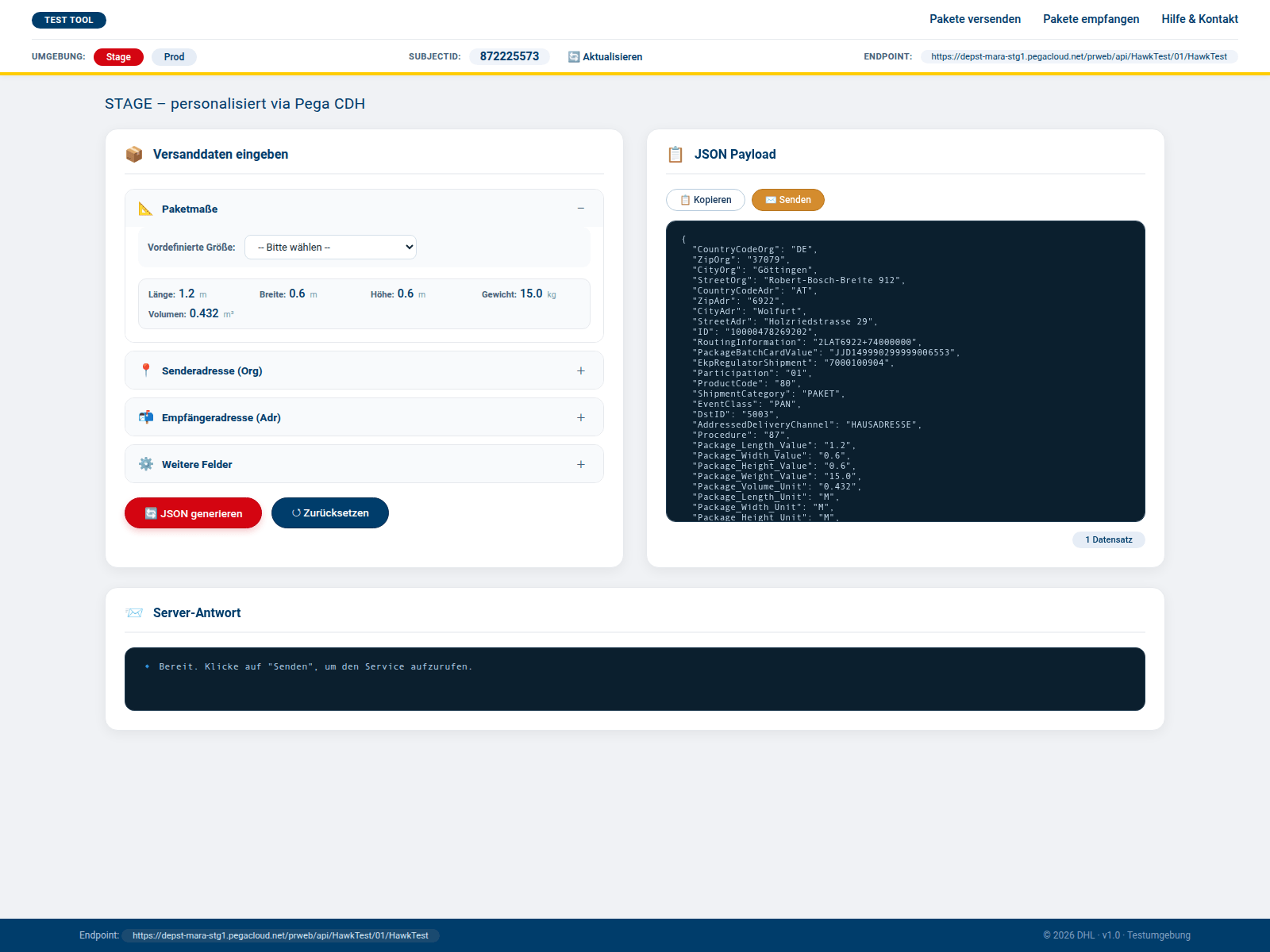Click the refresh icon next to Aktualisieren
Image resolution: width=1270 pixels, height=952 pixels.
coord(574,56)
